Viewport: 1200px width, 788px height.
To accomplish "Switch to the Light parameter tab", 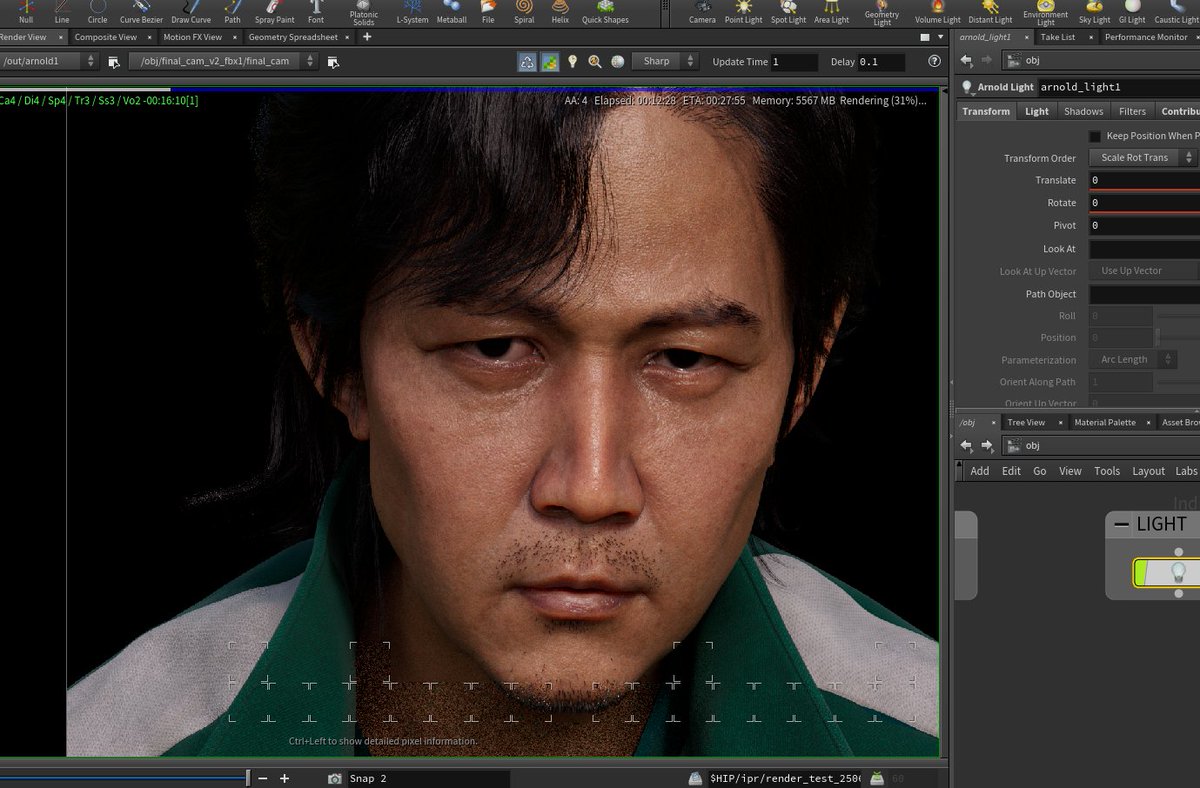I will [1036, 111].
